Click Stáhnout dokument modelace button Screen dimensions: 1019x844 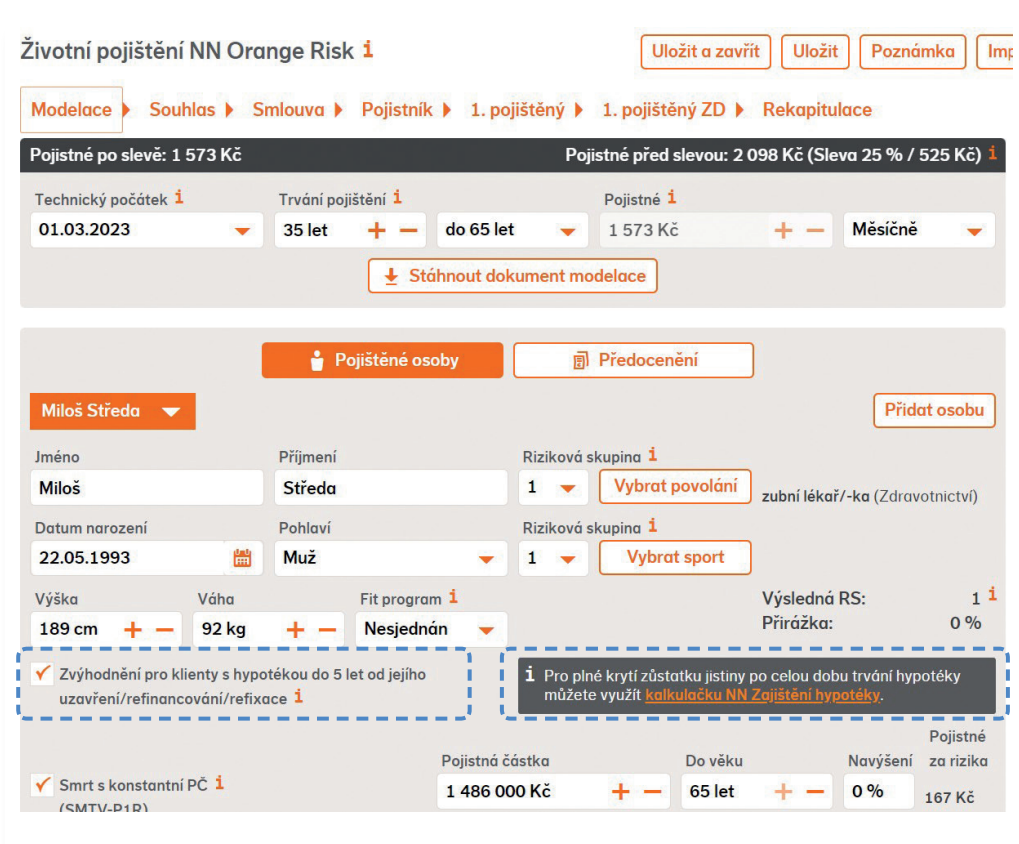[513, 276]
